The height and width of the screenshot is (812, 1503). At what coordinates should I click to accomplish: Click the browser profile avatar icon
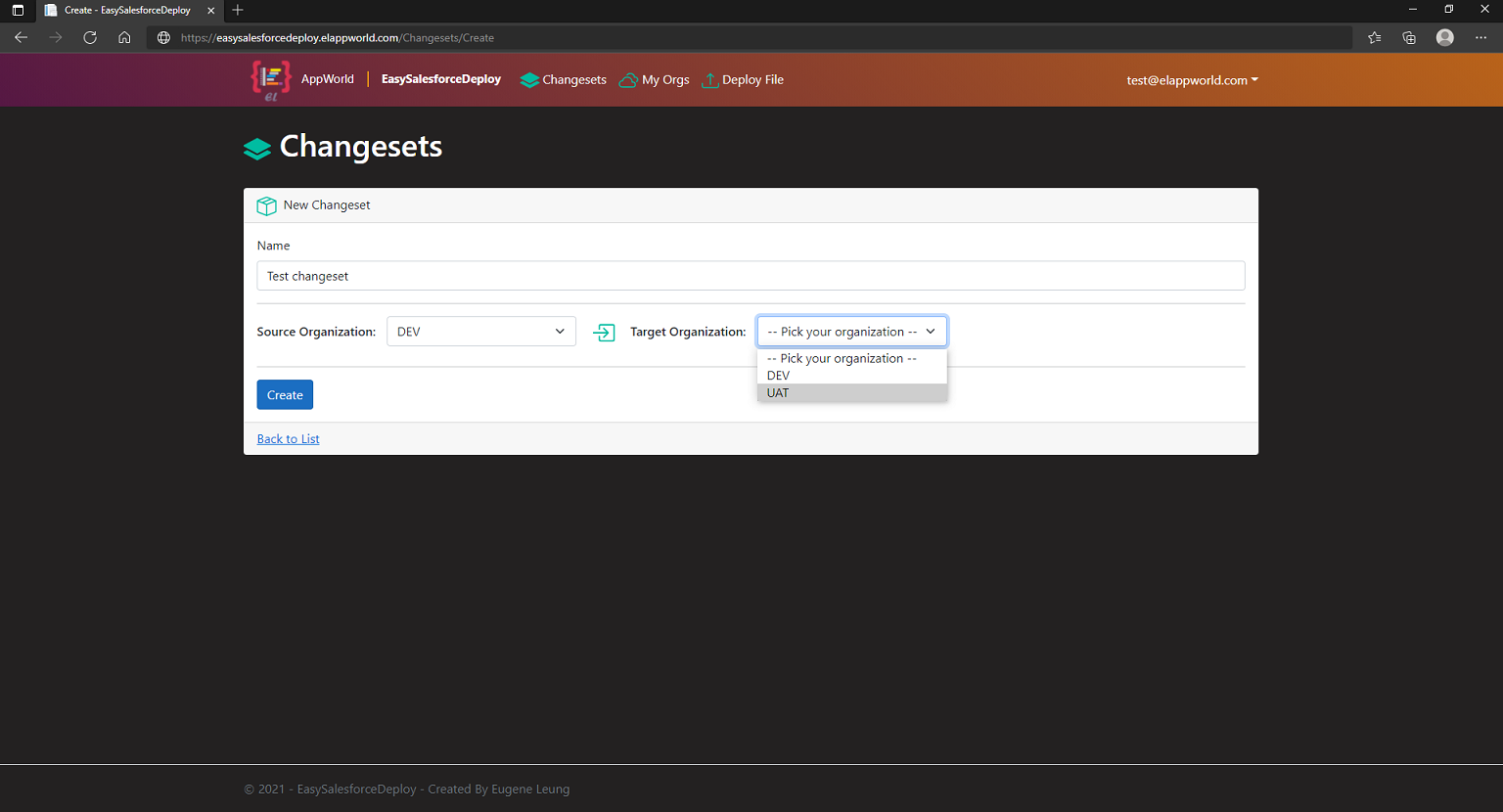click(1445, 37)
